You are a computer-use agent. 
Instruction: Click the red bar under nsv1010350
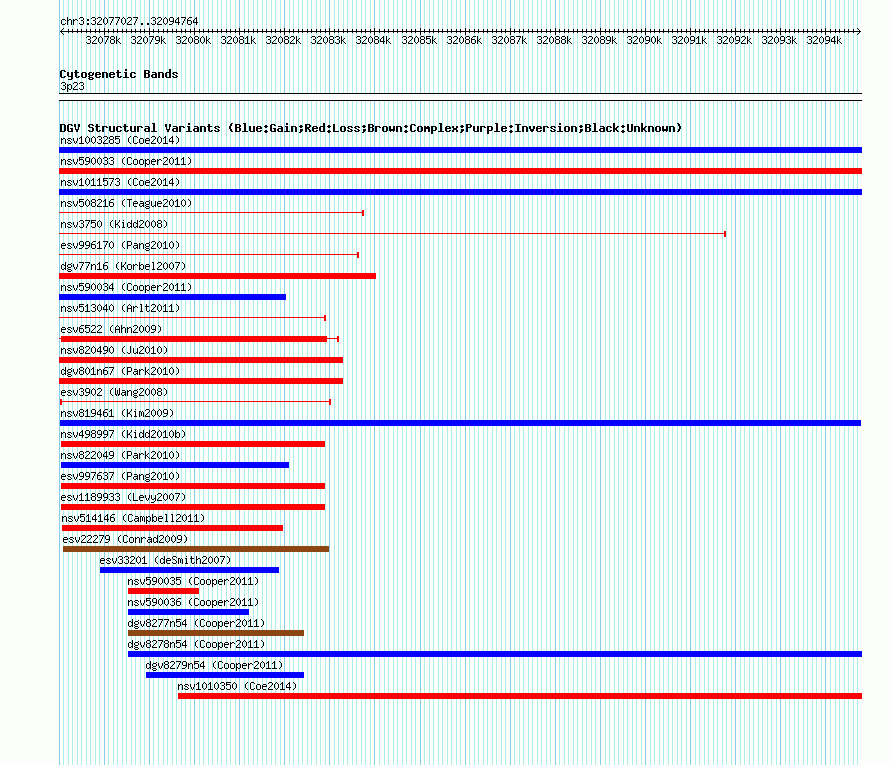point(520,696)
